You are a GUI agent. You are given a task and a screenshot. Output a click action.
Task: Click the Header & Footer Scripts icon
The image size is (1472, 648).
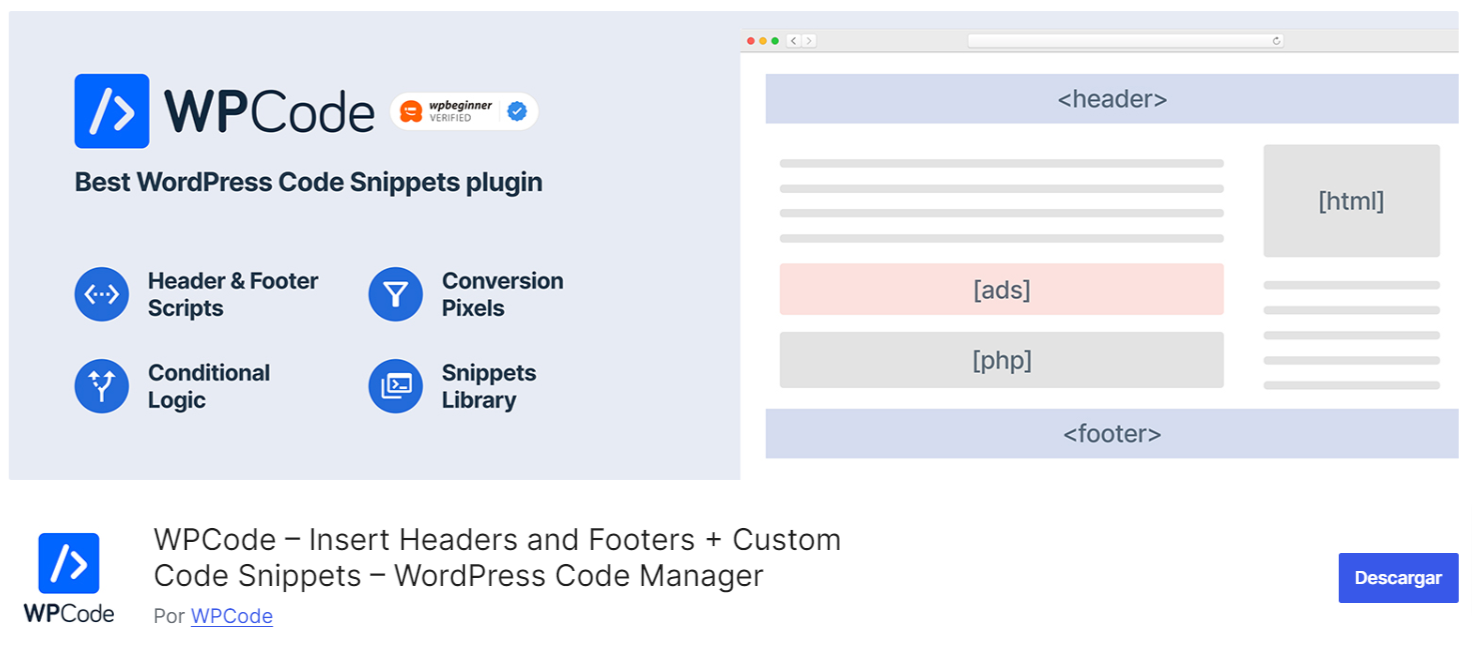[102, 294]
